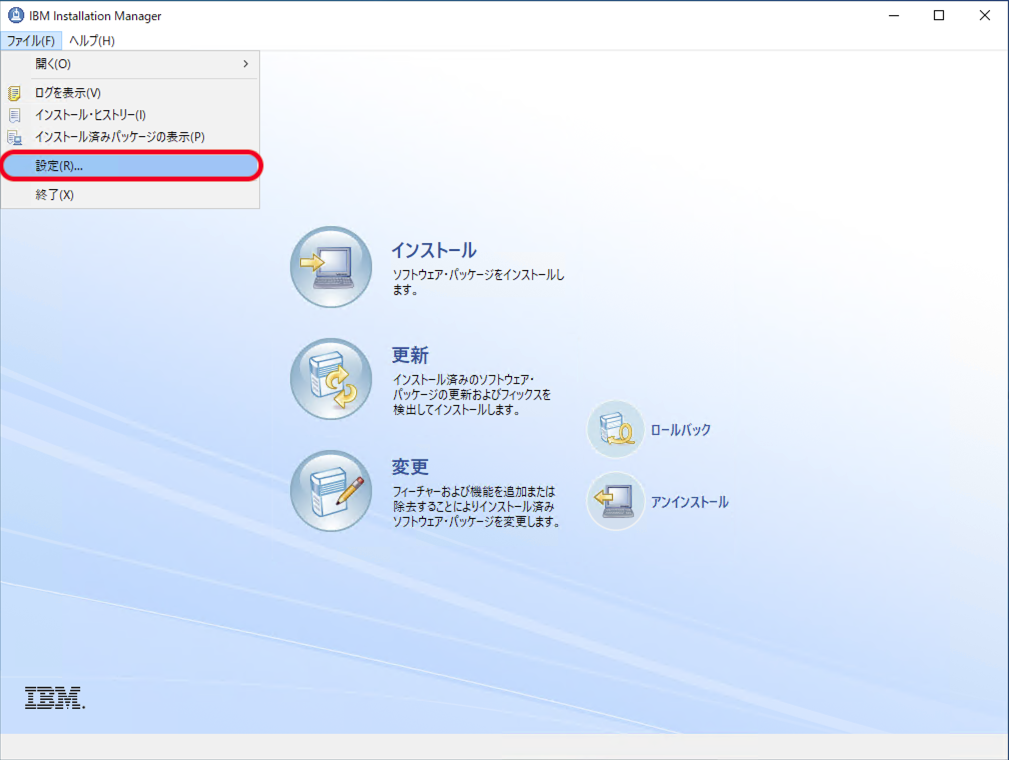Click the Rollback round icon
Screen dimensions: 1009x760
[x=615, y=429]
